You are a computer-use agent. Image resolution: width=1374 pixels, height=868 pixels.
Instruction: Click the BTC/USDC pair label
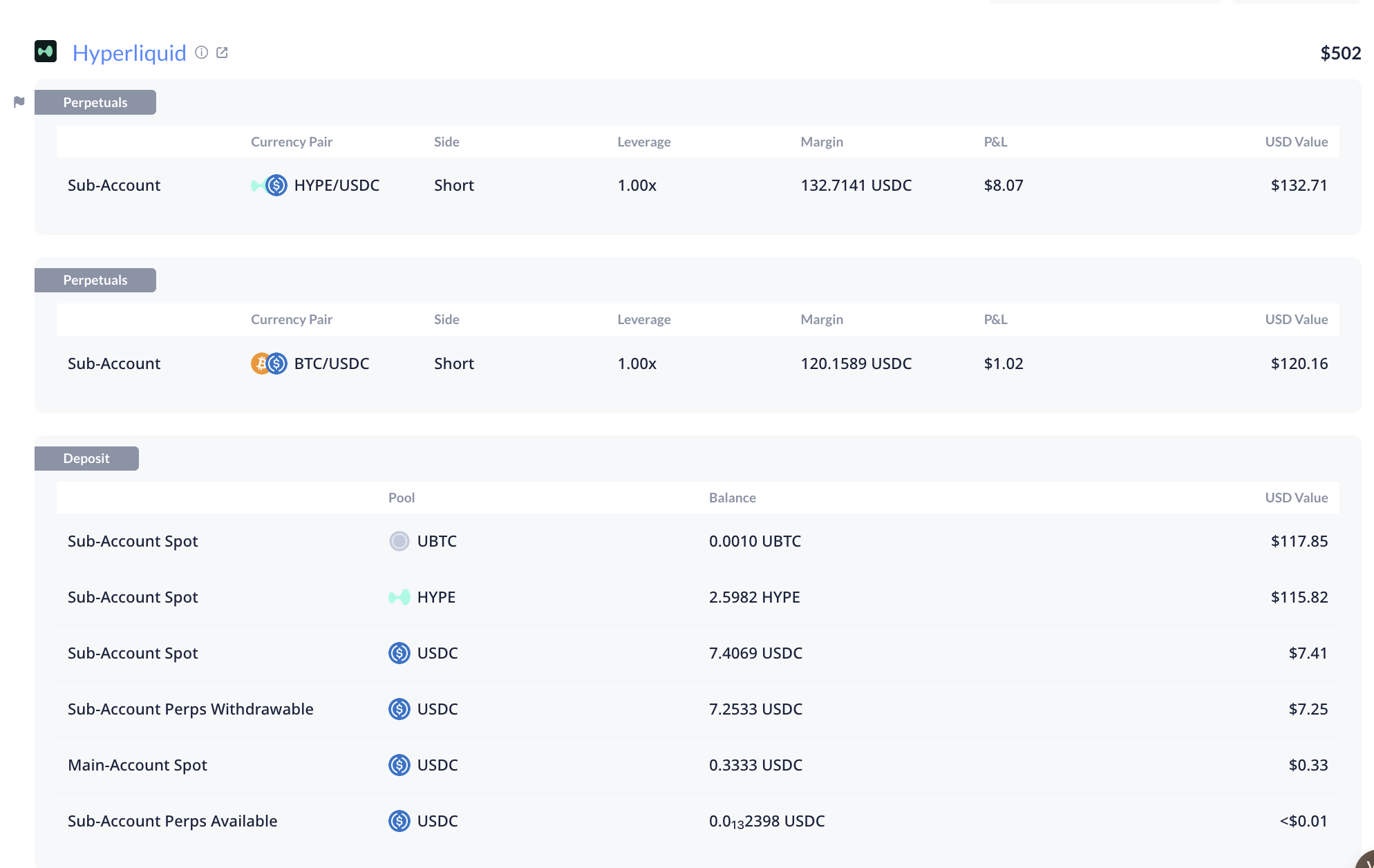(x=332, y=364)
